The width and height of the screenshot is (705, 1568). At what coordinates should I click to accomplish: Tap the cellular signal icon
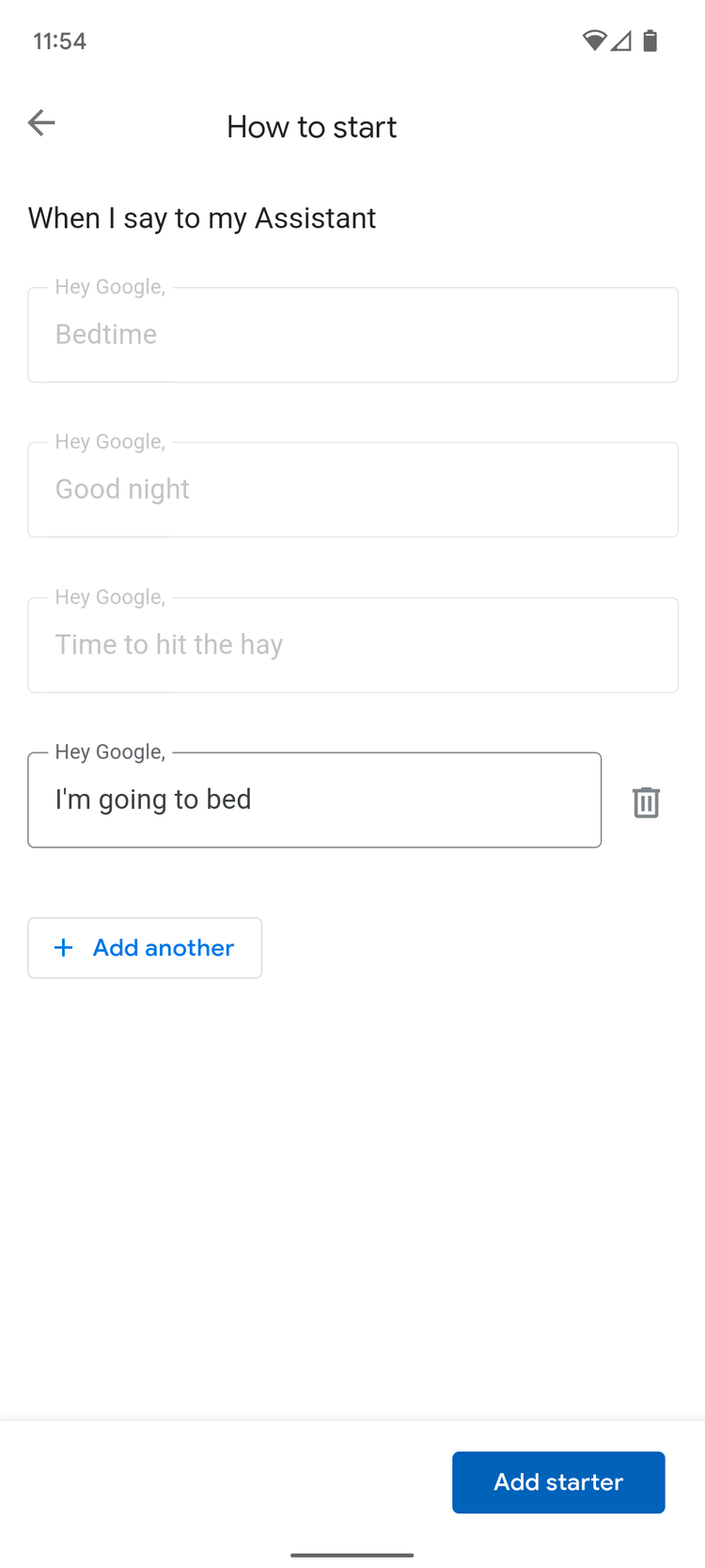(x=620, y=40)
